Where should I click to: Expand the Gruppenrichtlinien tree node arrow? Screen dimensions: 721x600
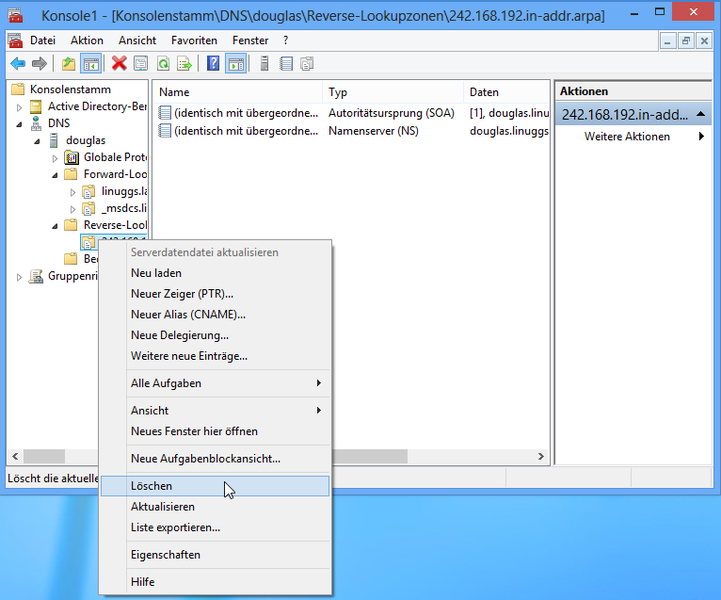pyautogui.click(x=19, y=277)
